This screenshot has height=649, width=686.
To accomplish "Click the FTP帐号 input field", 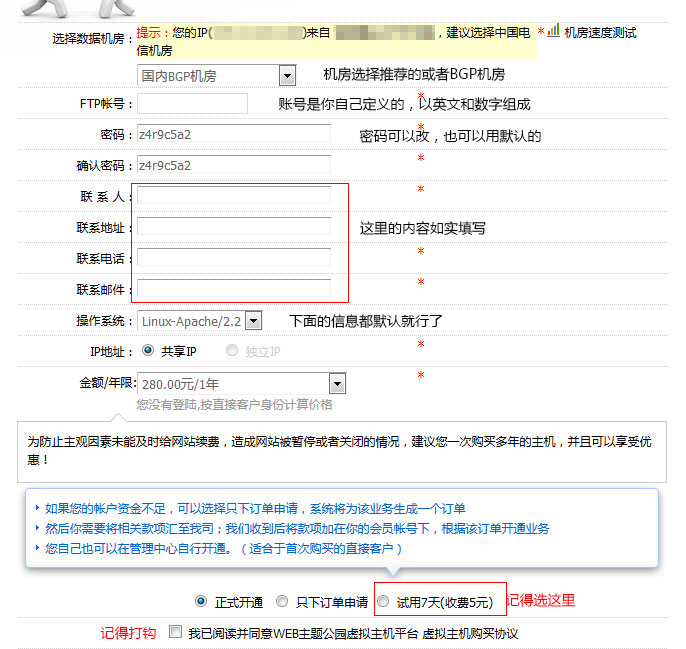I will click(x=192, y=104).
